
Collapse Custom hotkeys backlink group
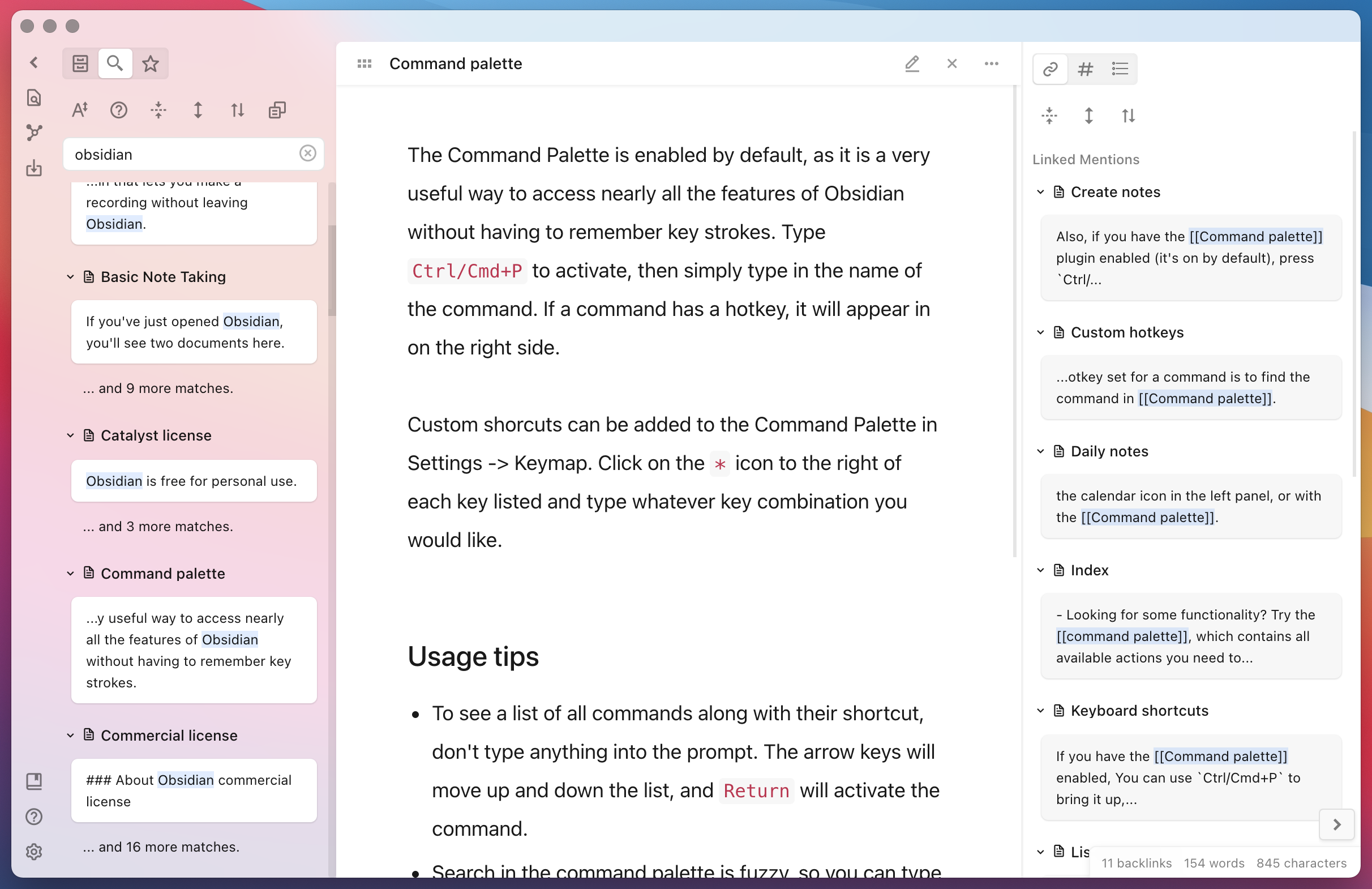[x=1040, y=332]
